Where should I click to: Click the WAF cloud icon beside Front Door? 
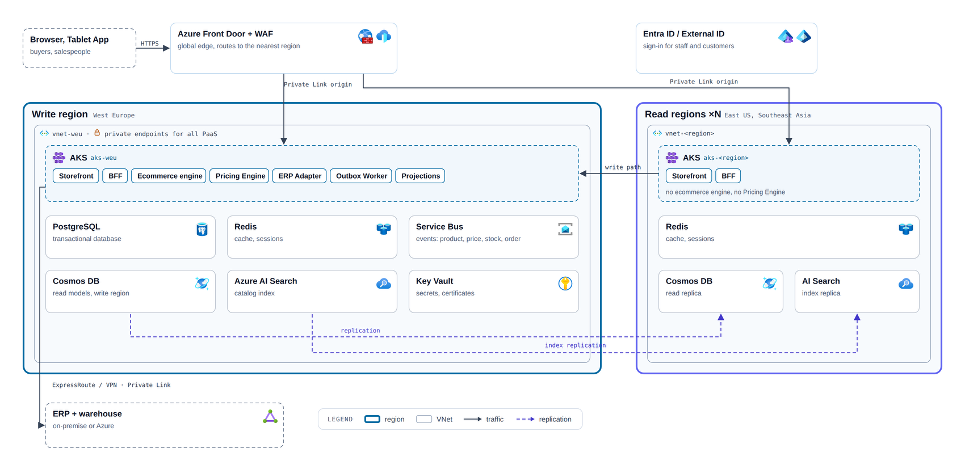pyautogui.click(x=384, y=36)
